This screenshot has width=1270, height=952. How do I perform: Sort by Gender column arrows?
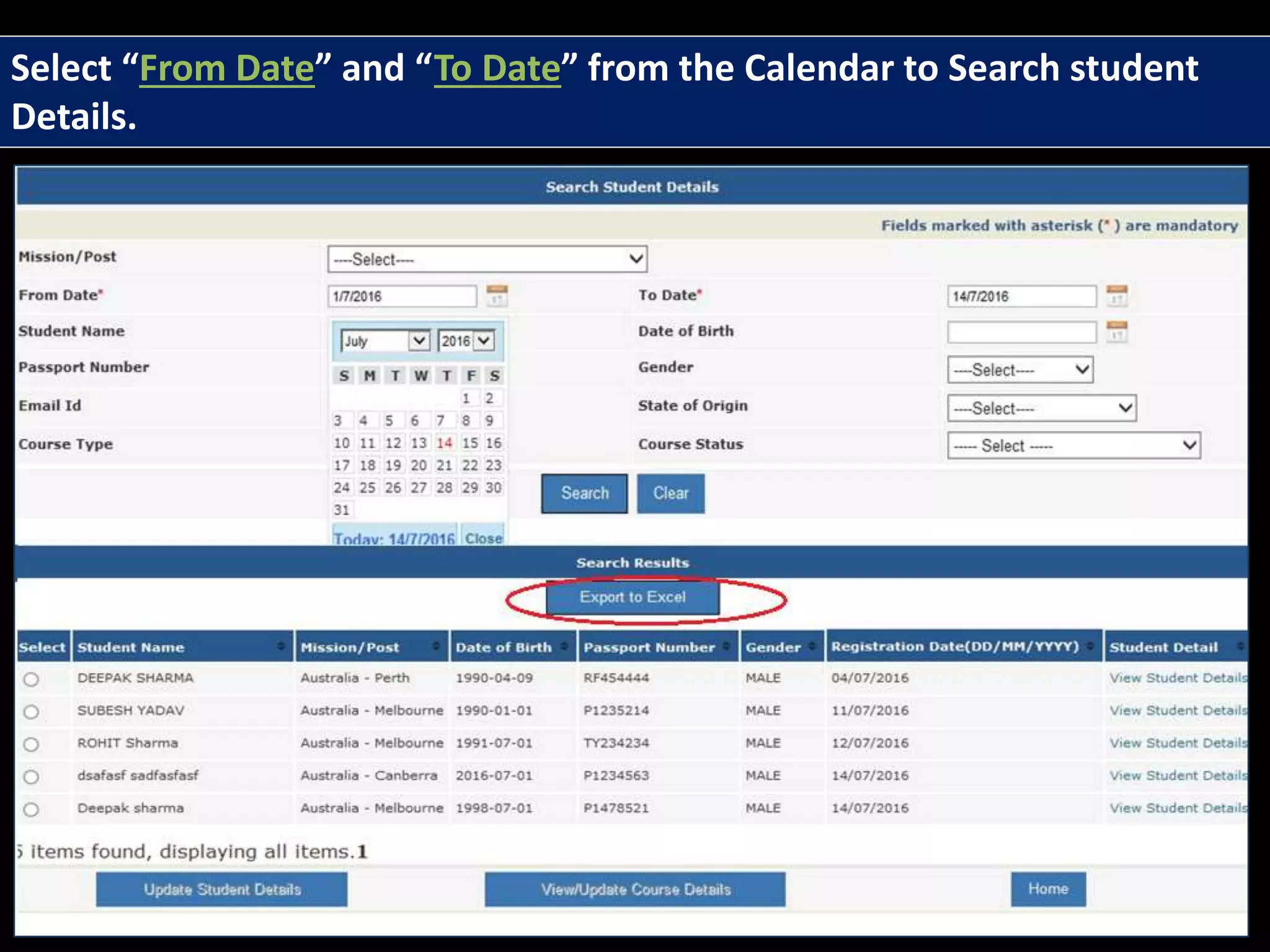click(x=812, y=646)
